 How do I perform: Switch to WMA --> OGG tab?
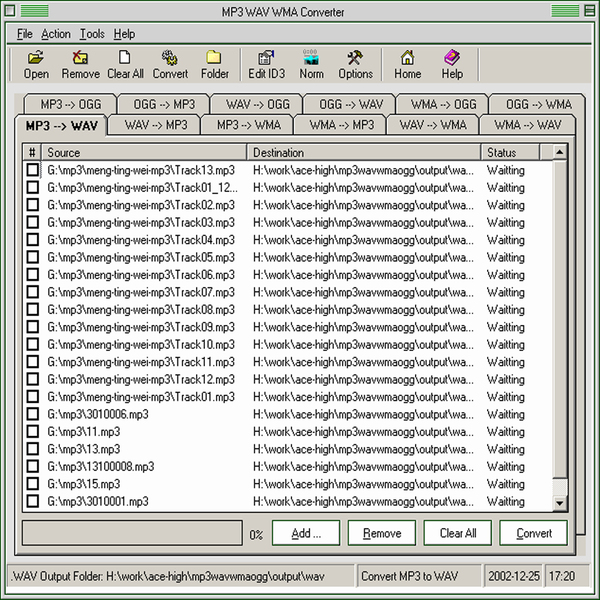pos(443,104)
